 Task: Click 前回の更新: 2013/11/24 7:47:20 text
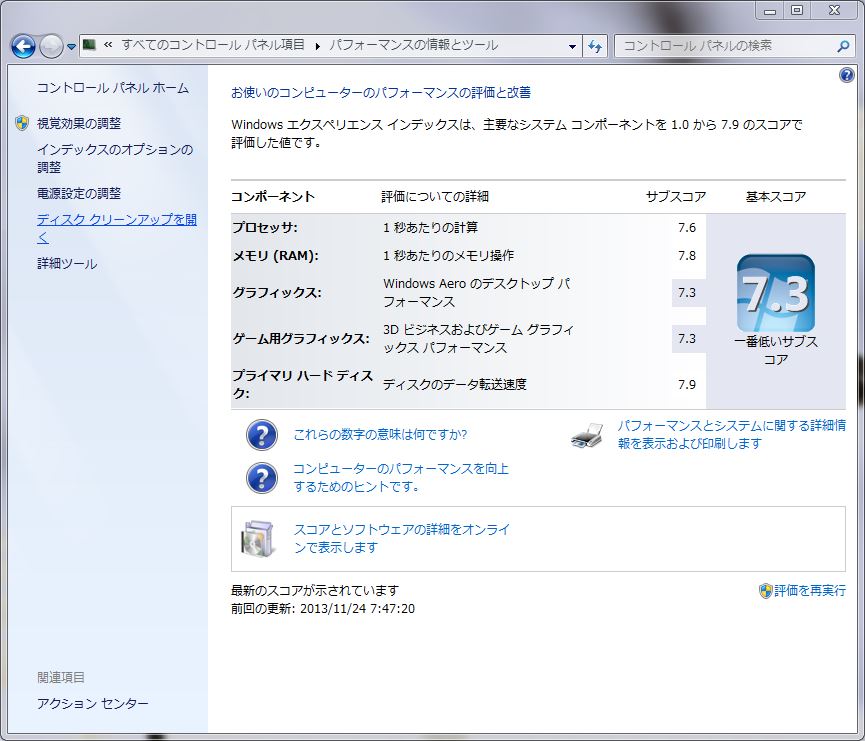pos(323,609)
